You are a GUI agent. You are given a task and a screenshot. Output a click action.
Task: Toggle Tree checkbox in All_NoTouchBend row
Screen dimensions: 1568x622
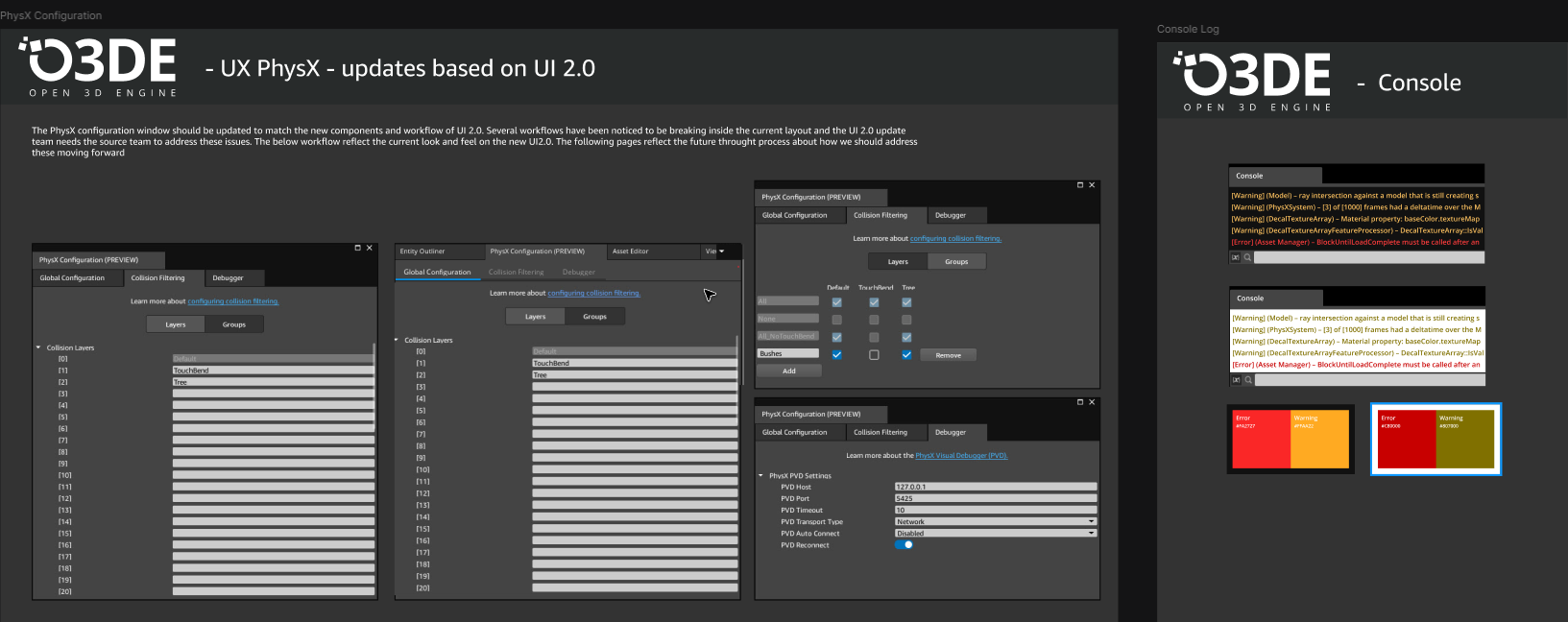(x=906, y=337)
